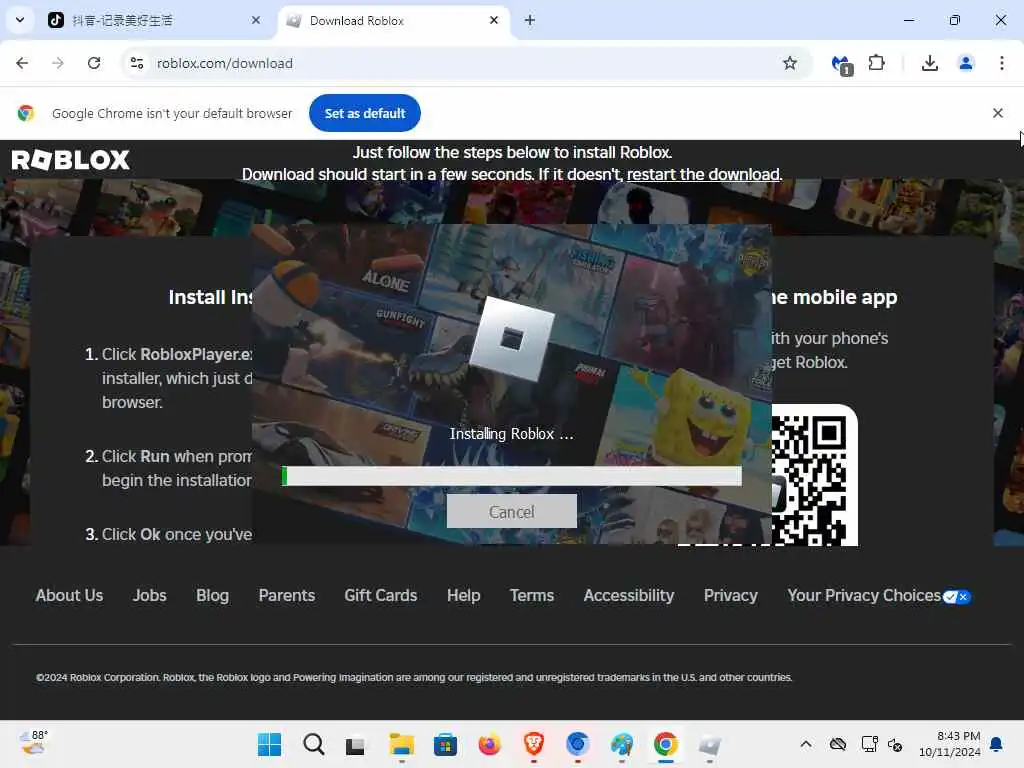The image size is (1024, 768).
Task: Click restart the download link
Action: 703,175
